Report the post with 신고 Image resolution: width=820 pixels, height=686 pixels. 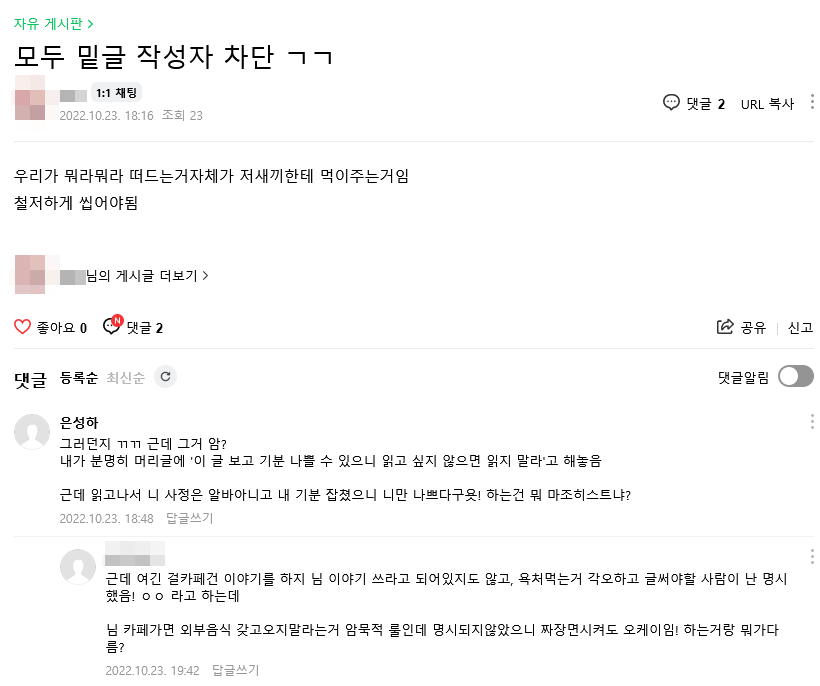(800, 327)
